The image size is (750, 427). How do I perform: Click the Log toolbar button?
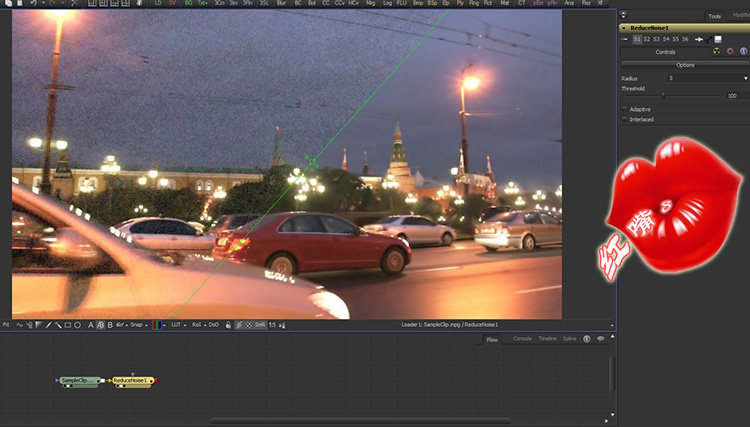coord(387,3)
